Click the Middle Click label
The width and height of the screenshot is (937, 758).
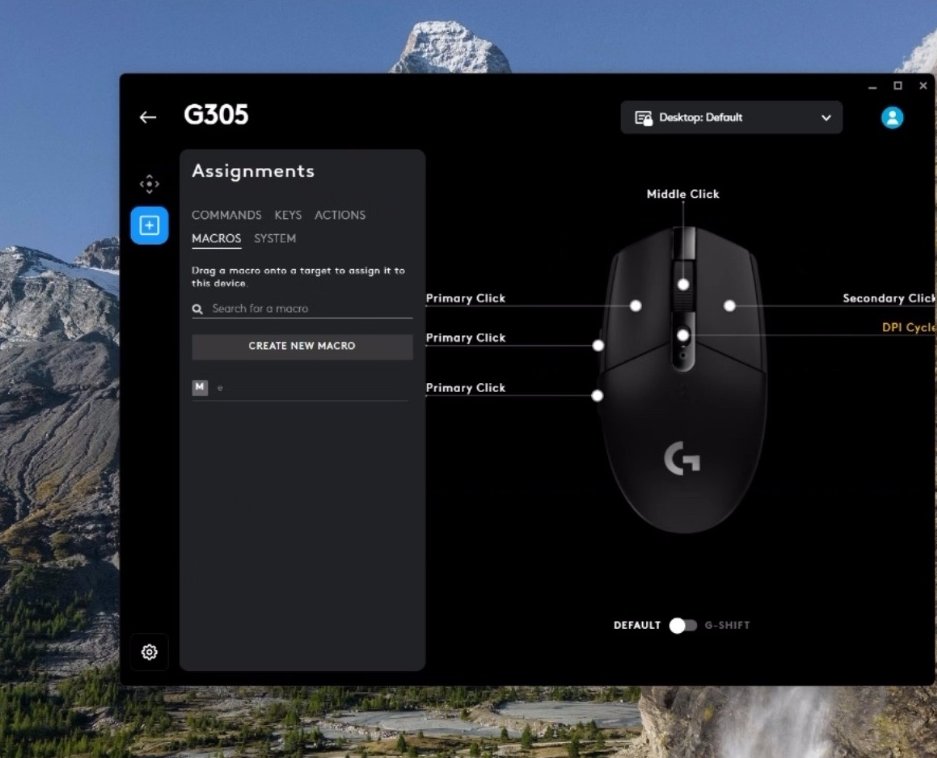click(683, 194)
